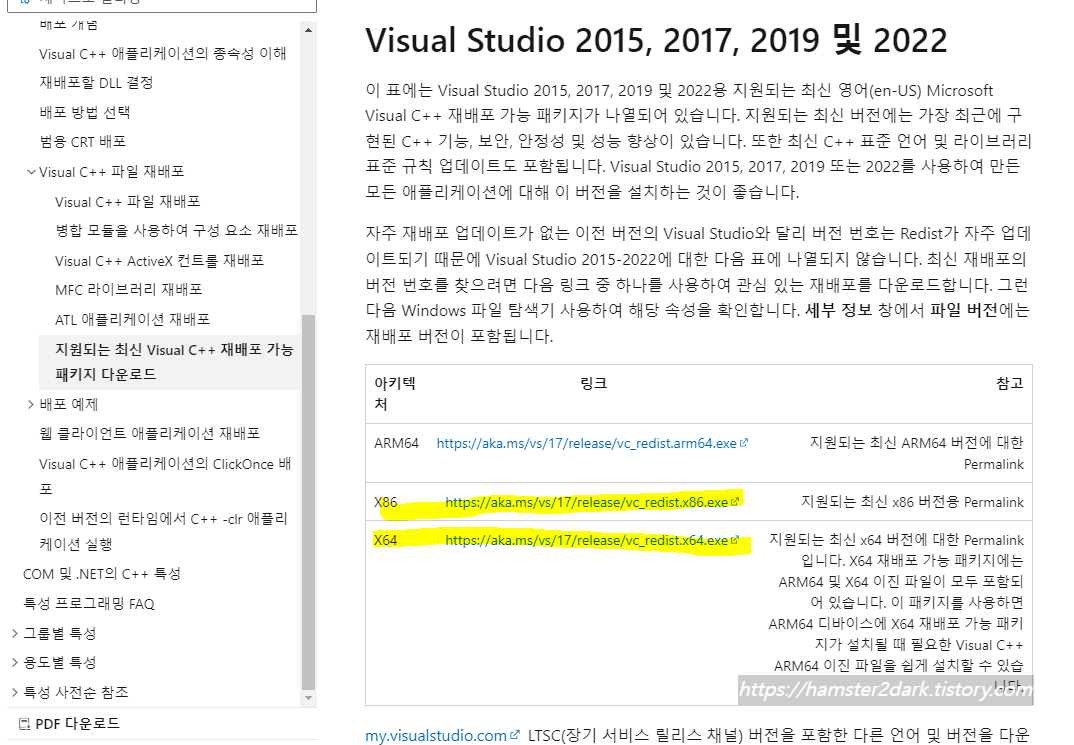
Task: Open COM 및 .NET의 C++ 특성
Action: pyautogui.click(x=101, y=574)
